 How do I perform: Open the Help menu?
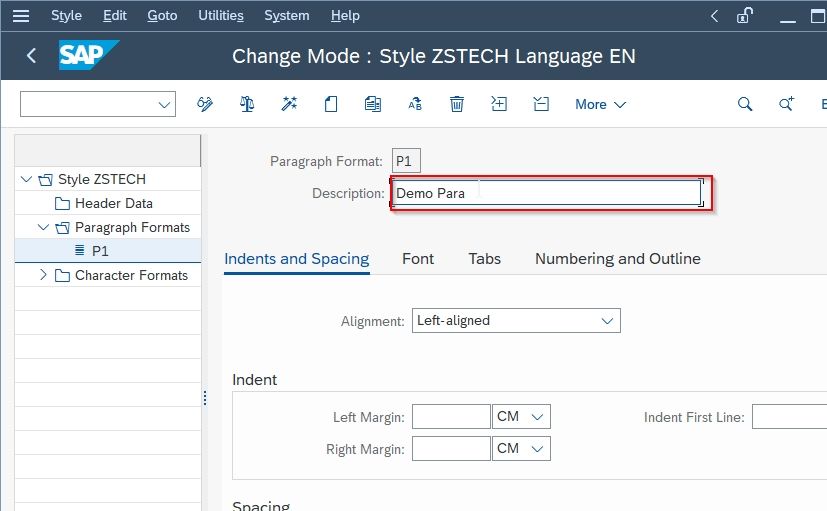click(345, 16)
